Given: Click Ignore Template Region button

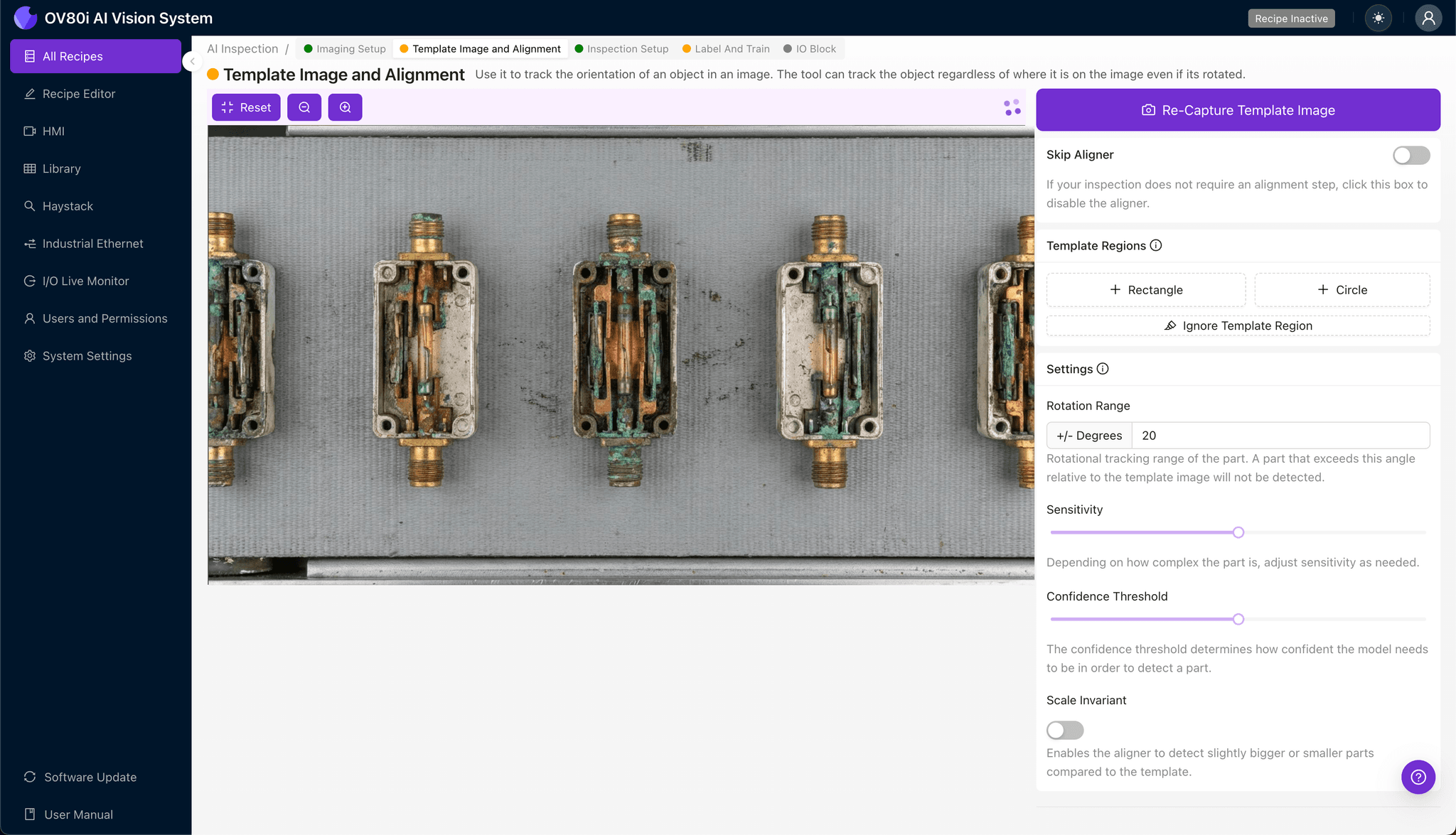Looking at the screenshot, I should [x=1238, y=325].
